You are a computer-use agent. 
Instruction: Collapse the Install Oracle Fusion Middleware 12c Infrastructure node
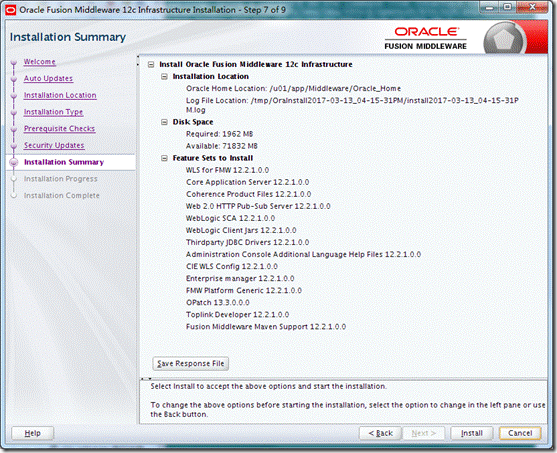(x=151, y=65)
